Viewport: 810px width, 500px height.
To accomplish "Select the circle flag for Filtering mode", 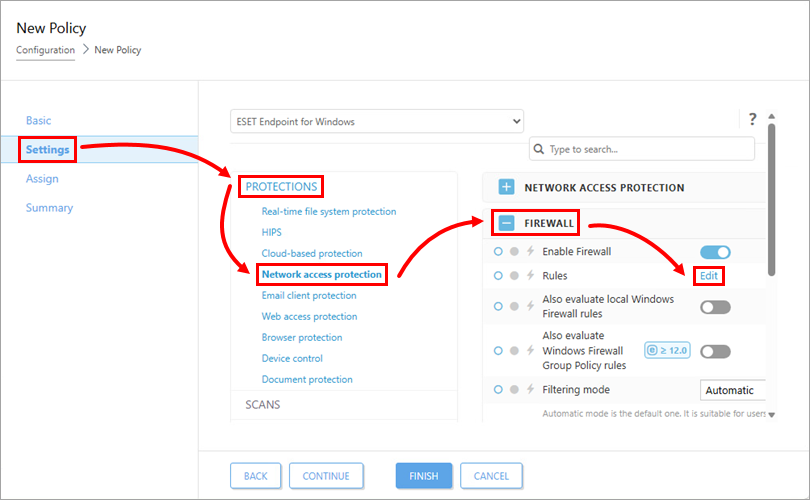I will tap(498, 389).
